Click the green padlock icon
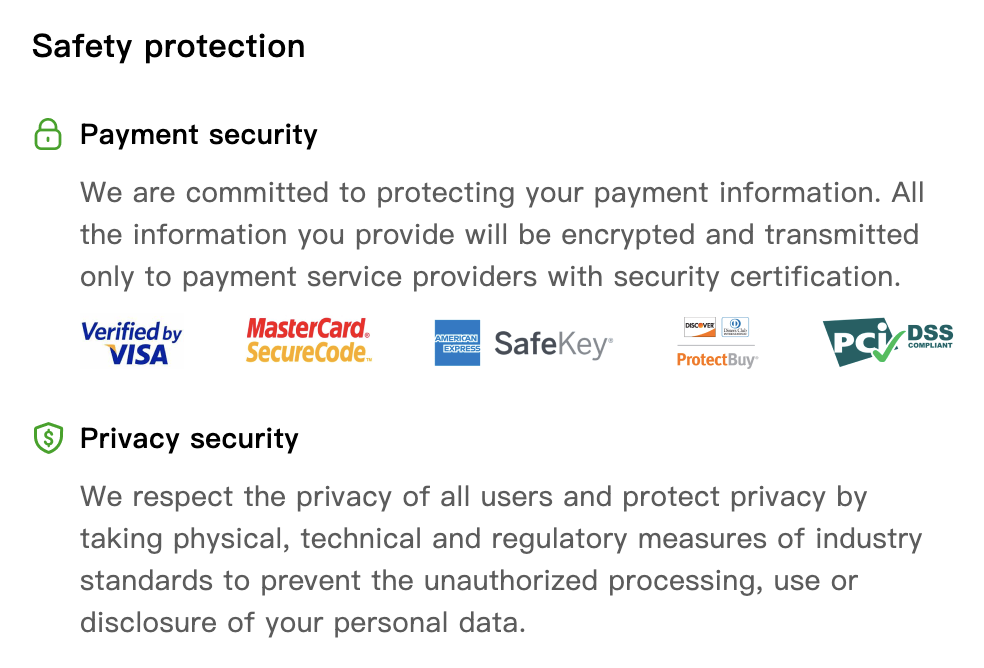 [x=48, y=134]
